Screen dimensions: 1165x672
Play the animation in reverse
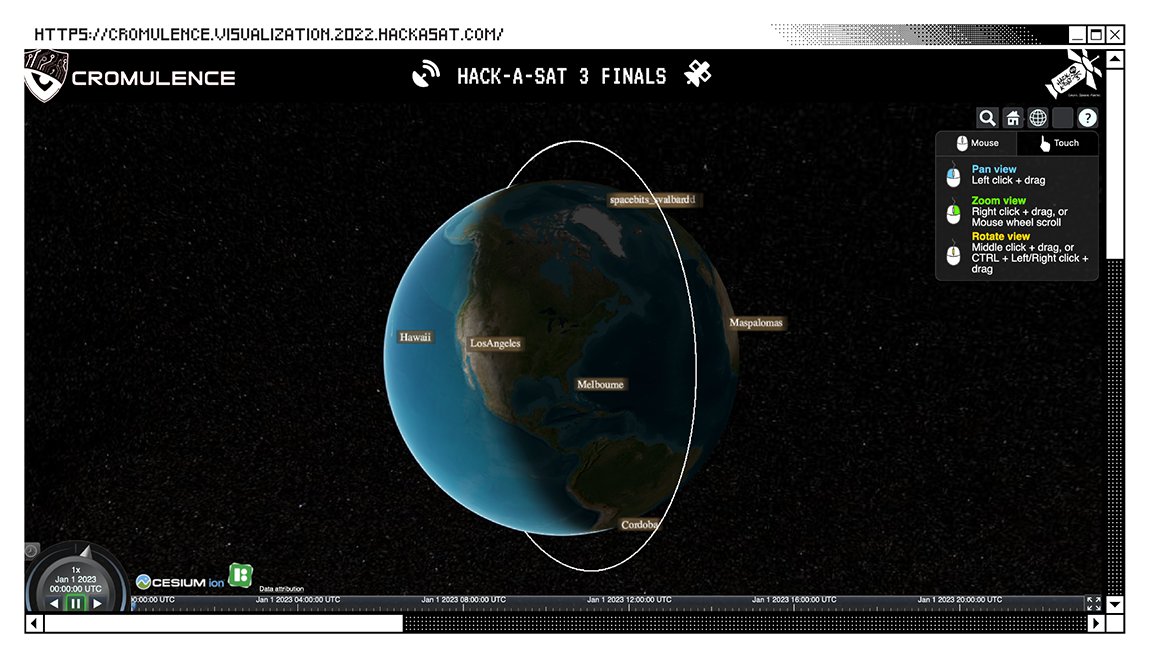click(x=53, y=604)
